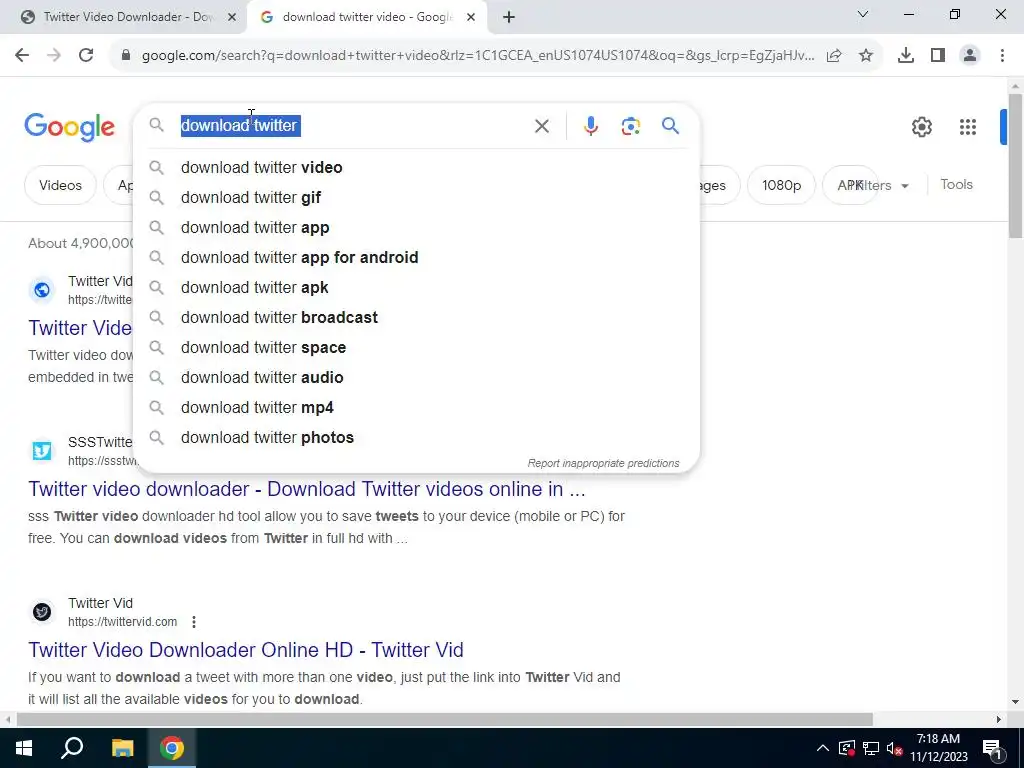The width and height of the screenshot is (1024, 768).
Task: Open SSSTwitter video downloader result link
Action: pyautogui.click(x=306, y=489)
